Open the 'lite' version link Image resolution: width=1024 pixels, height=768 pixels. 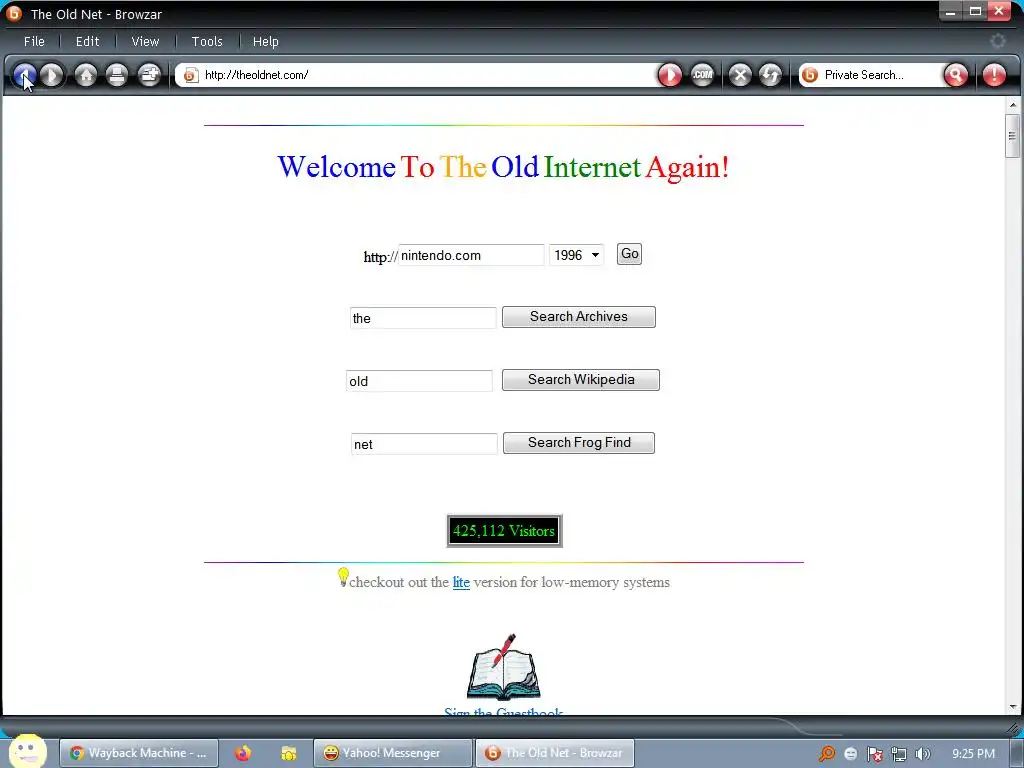click(461, 582)
